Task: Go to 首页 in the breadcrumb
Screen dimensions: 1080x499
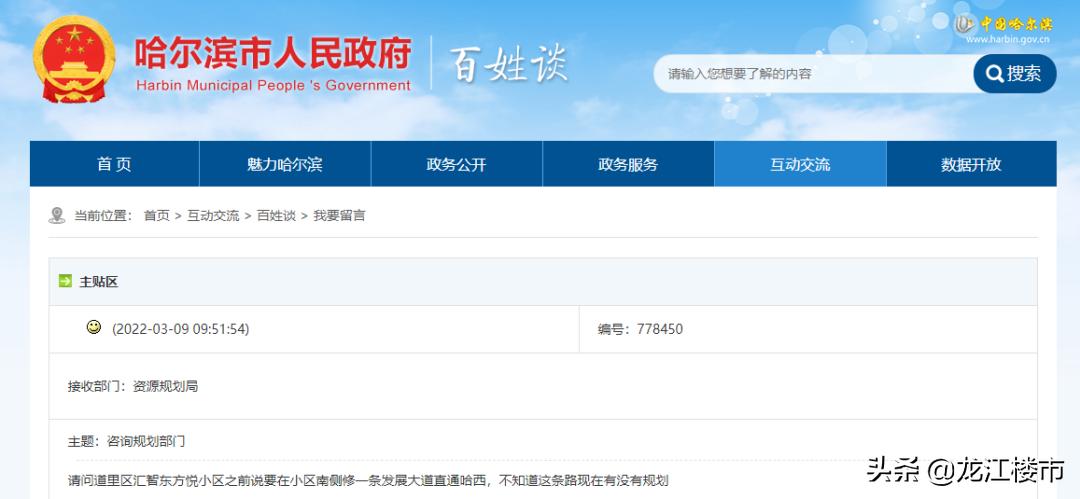Action: tap(156, 216)
